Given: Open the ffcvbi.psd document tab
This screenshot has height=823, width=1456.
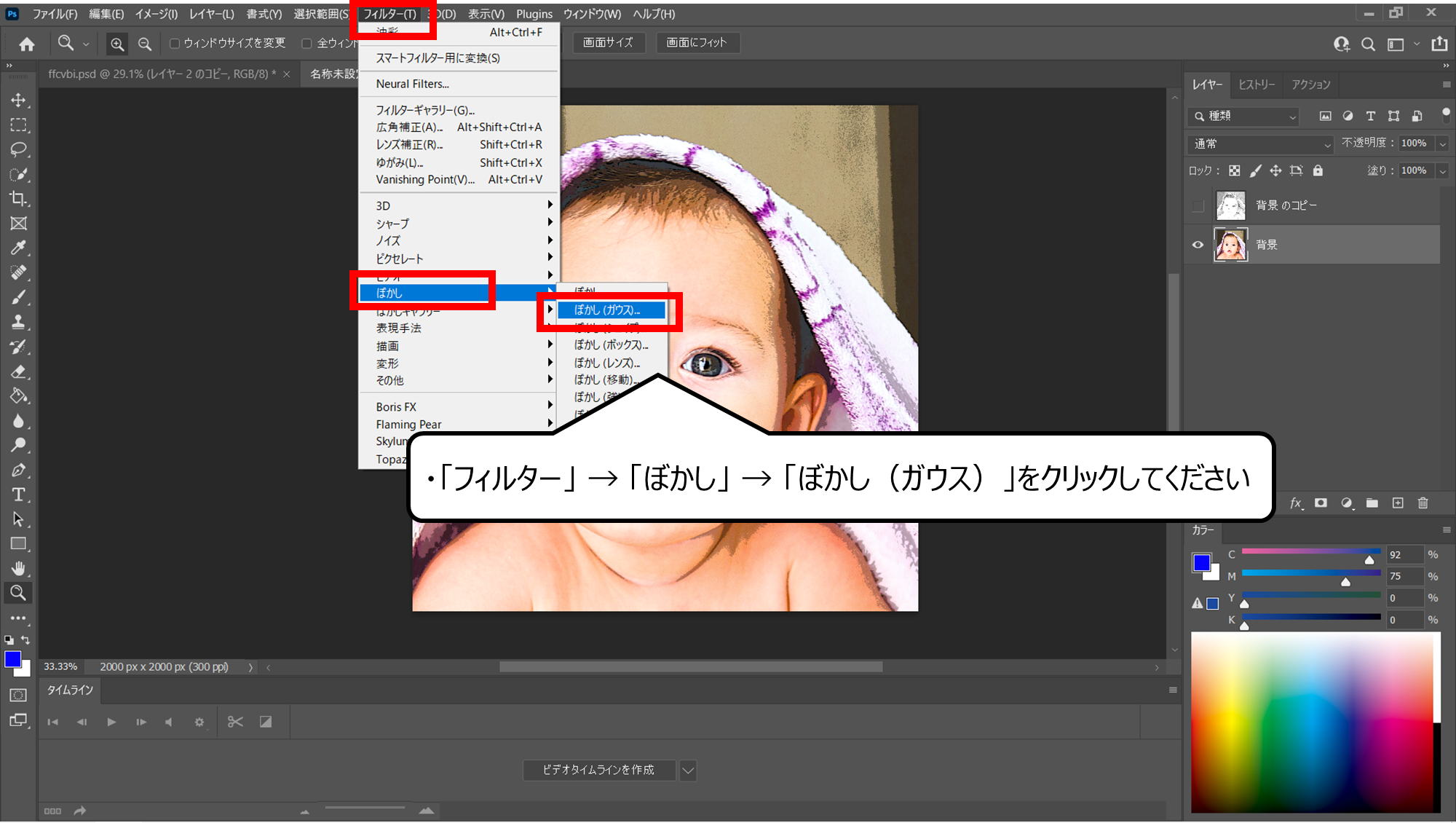Looking at the screenshot, I should 162,74.
